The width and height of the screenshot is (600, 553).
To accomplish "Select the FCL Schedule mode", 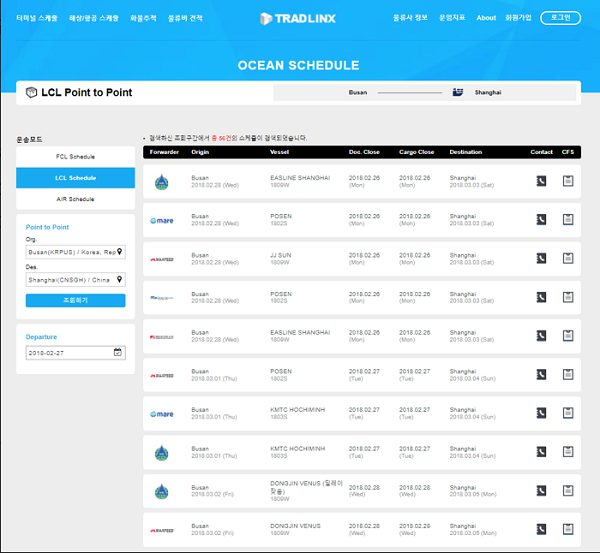I will 75,157.
